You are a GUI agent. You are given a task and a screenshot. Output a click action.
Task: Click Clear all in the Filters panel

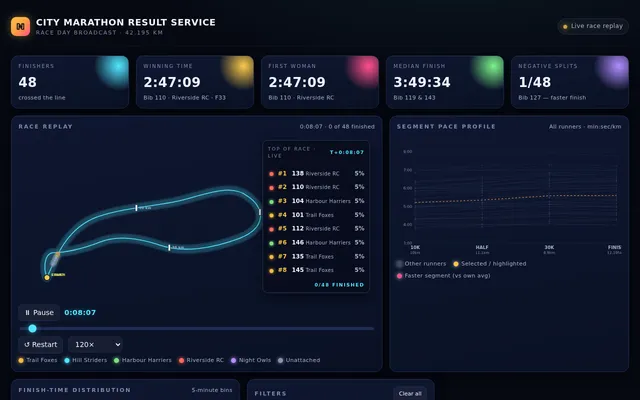pyautogui.click(x=410, y=393)
